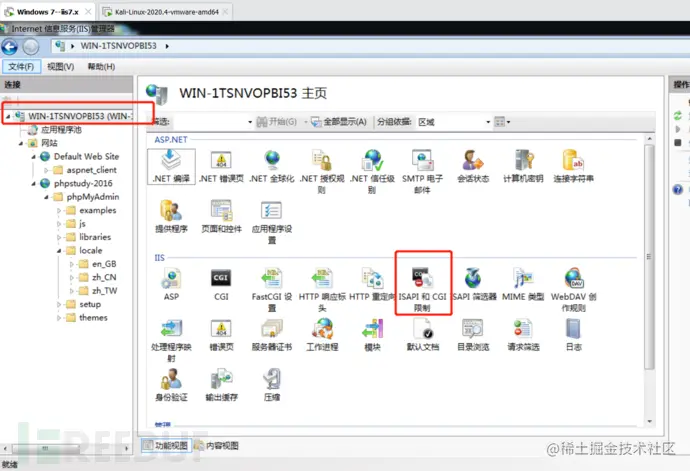Screen dimensions: 690x471
Task: Click the feature pane vertical scrollbar
Action: pos(650,256)
